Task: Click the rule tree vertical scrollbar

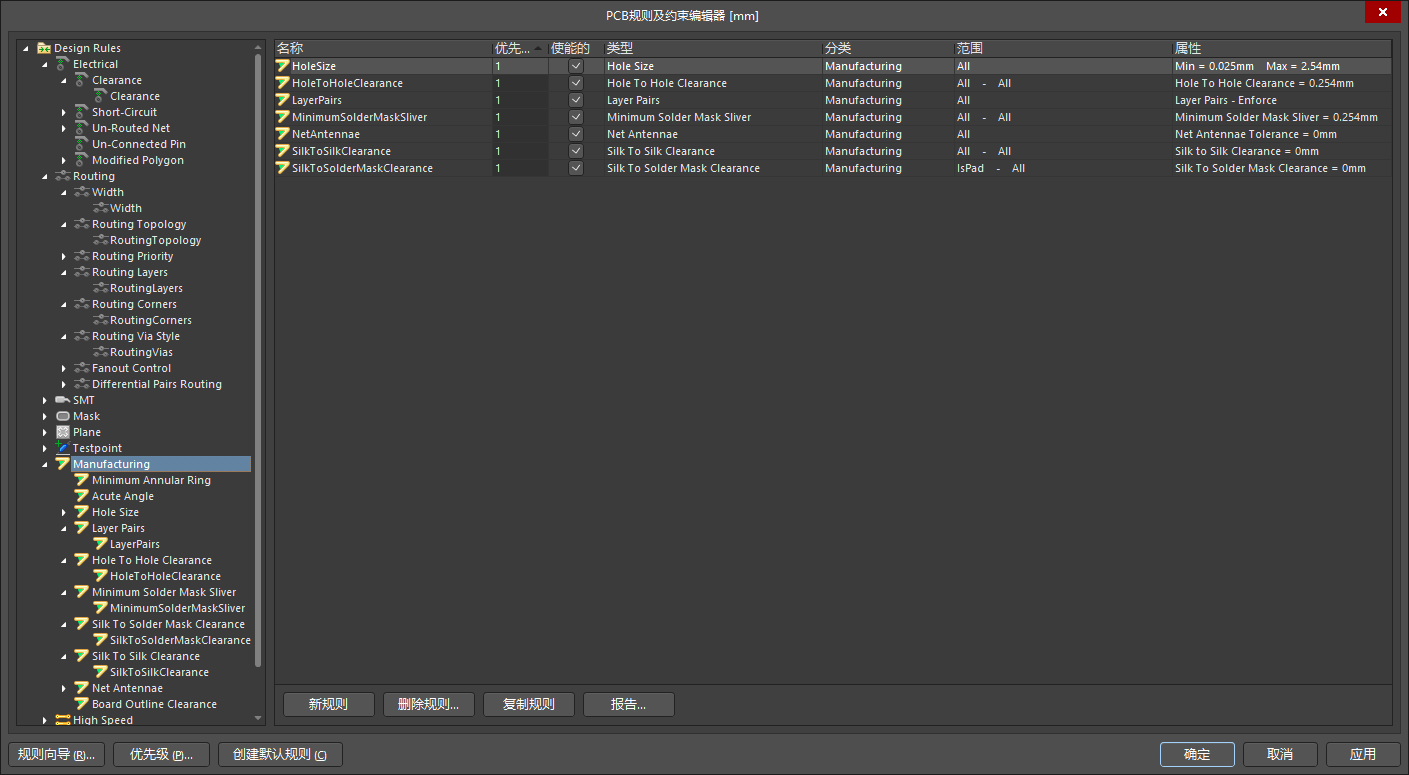Action: pyautogui.click(x=259, y=360)
